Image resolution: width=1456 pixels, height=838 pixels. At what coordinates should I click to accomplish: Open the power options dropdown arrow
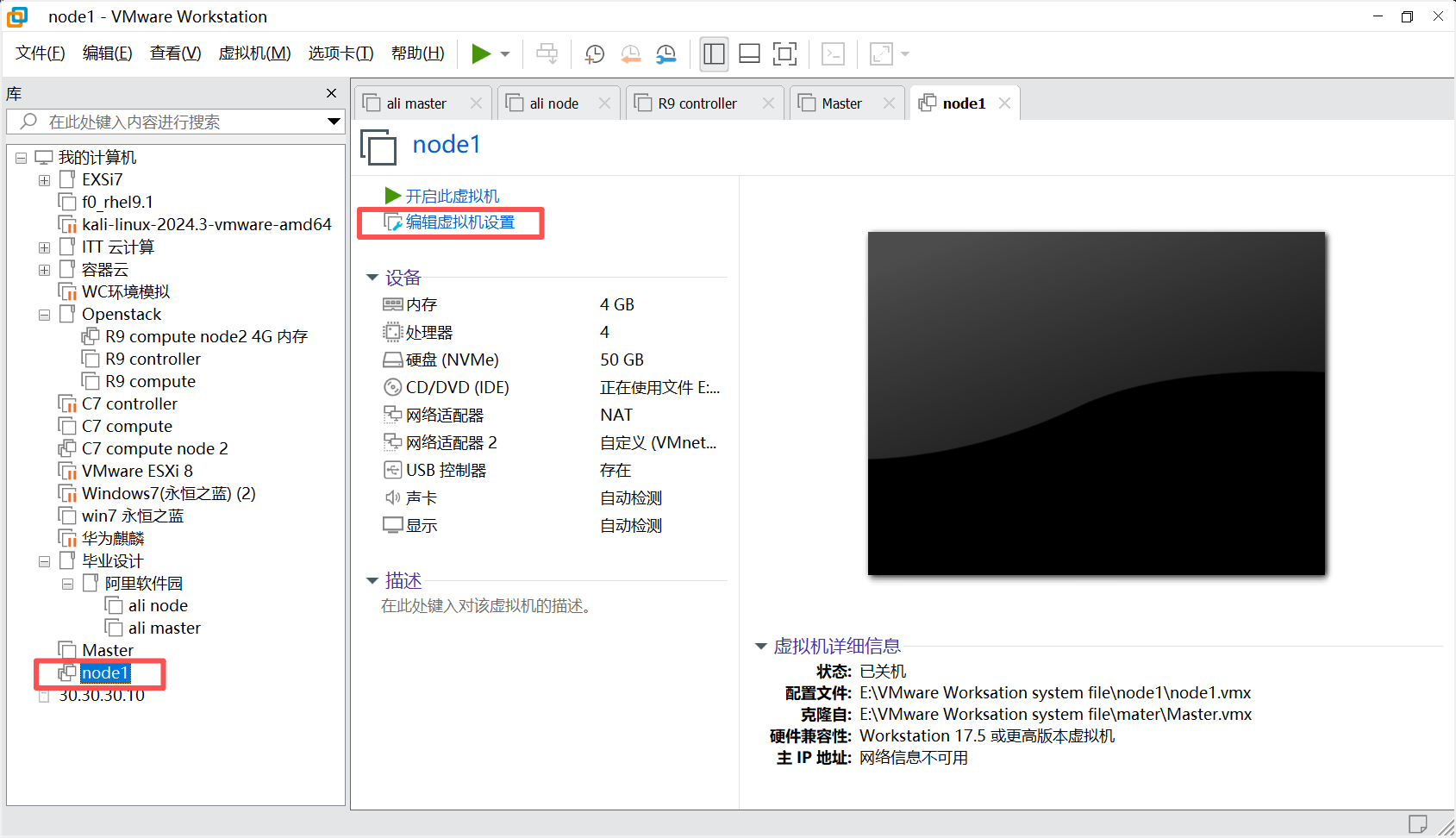click(x=505, y=54)
